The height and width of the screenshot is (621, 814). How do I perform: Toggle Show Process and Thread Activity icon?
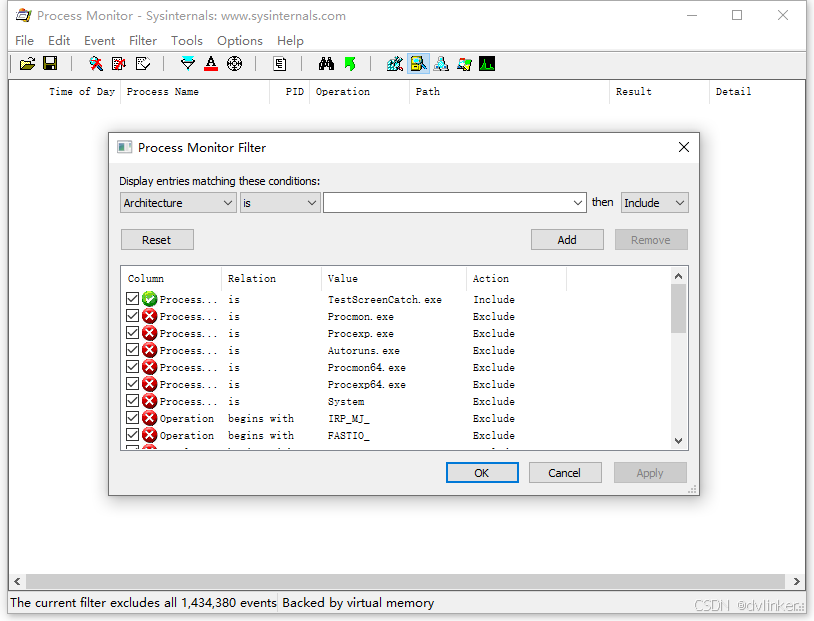click(464, 64)
